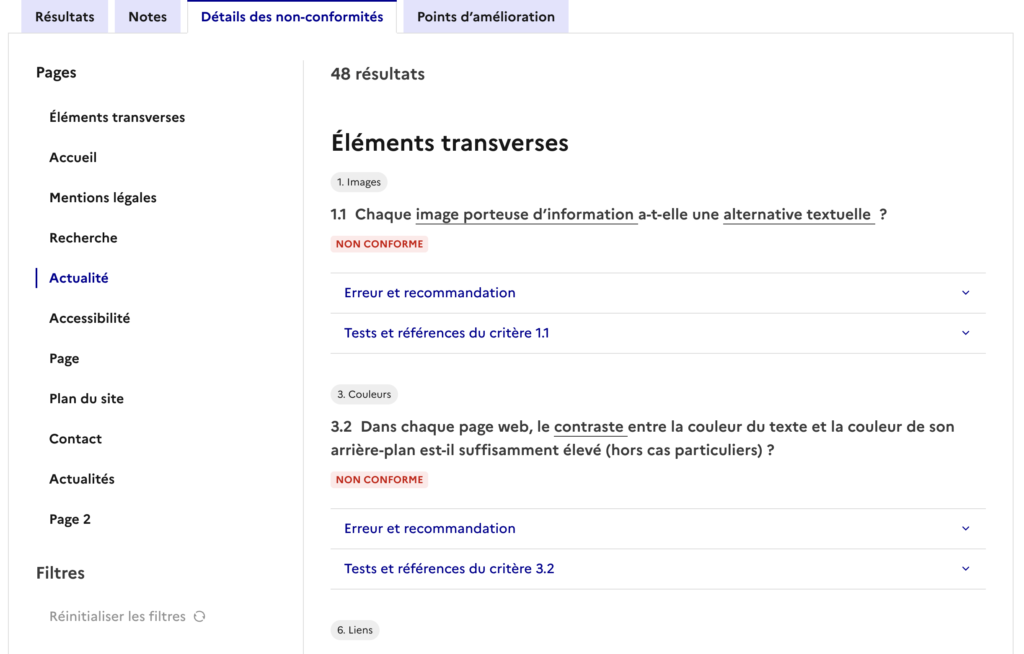
Task: Expand "Tests et références du critère 1.1"
Action: [x=446, y=333]
